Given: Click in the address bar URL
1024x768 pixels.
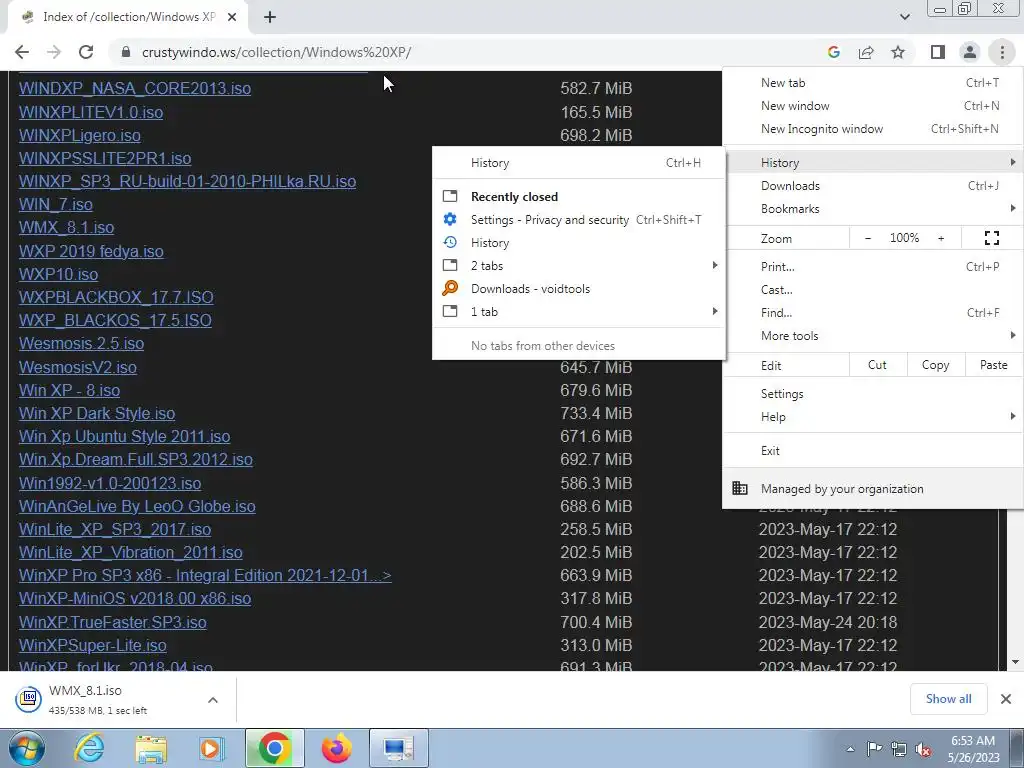Looking at the screenshot, I should (x=276, y=52).
